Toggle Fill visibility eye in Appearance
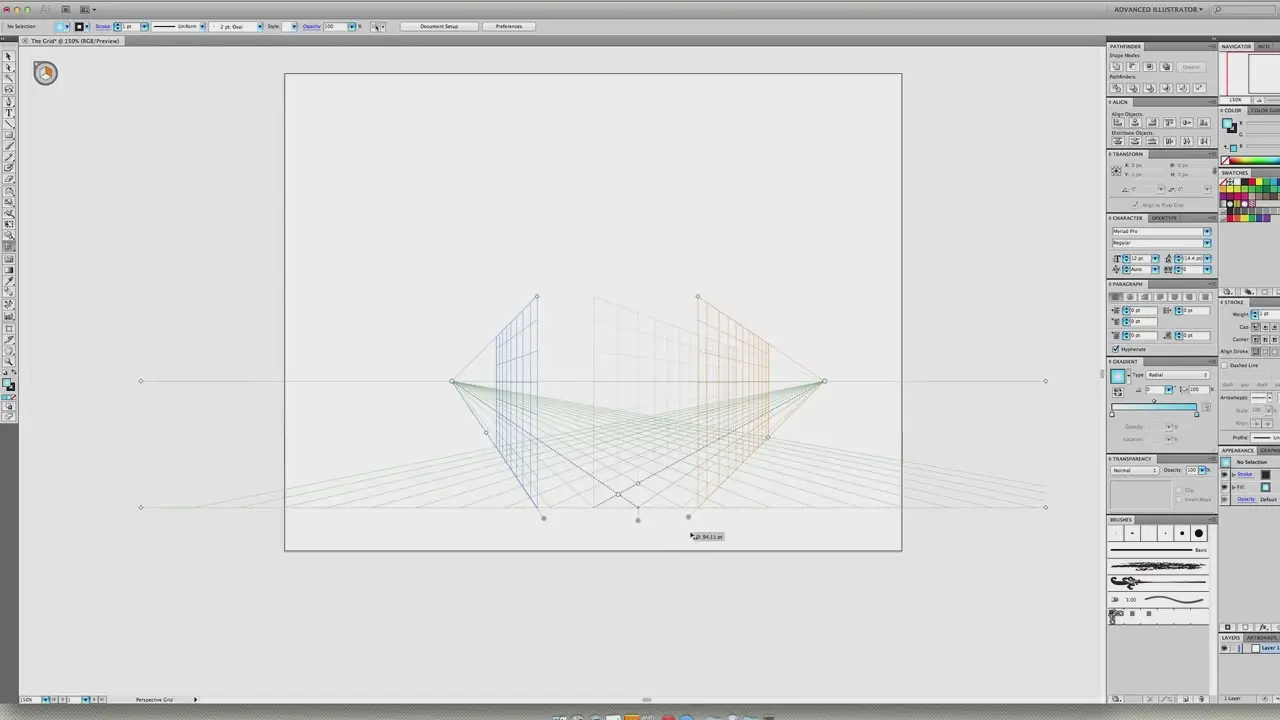The height and width of the screenshot is (720, 1280). pyautogui.click(x=1225, y=487)
